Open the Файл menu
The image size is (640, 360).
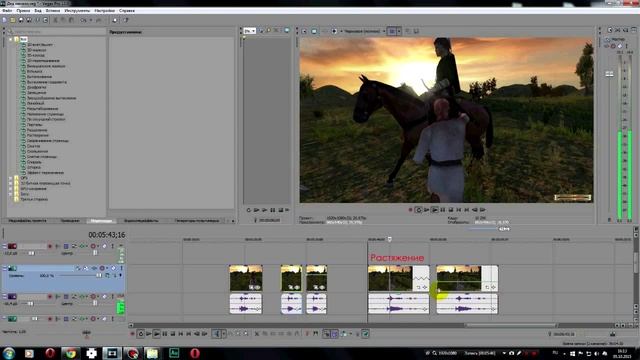[x=7, y=11]
